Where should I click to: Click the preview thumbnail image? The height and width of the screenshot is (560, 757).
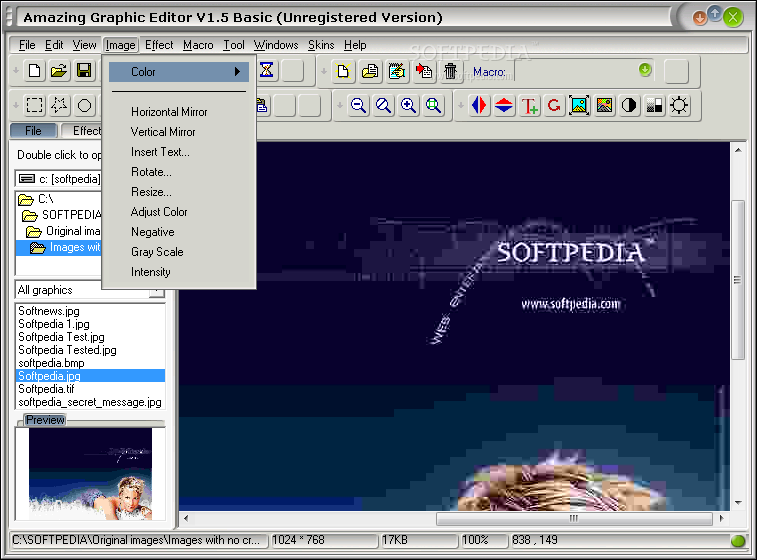click(90, 474)
